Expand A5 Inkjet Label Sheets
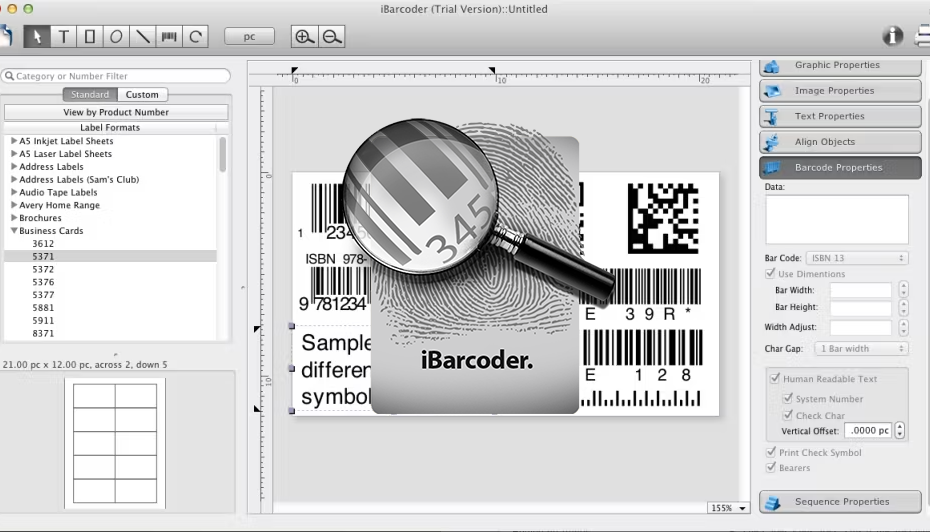Screen dimensions: 930x532 [14, 141]
